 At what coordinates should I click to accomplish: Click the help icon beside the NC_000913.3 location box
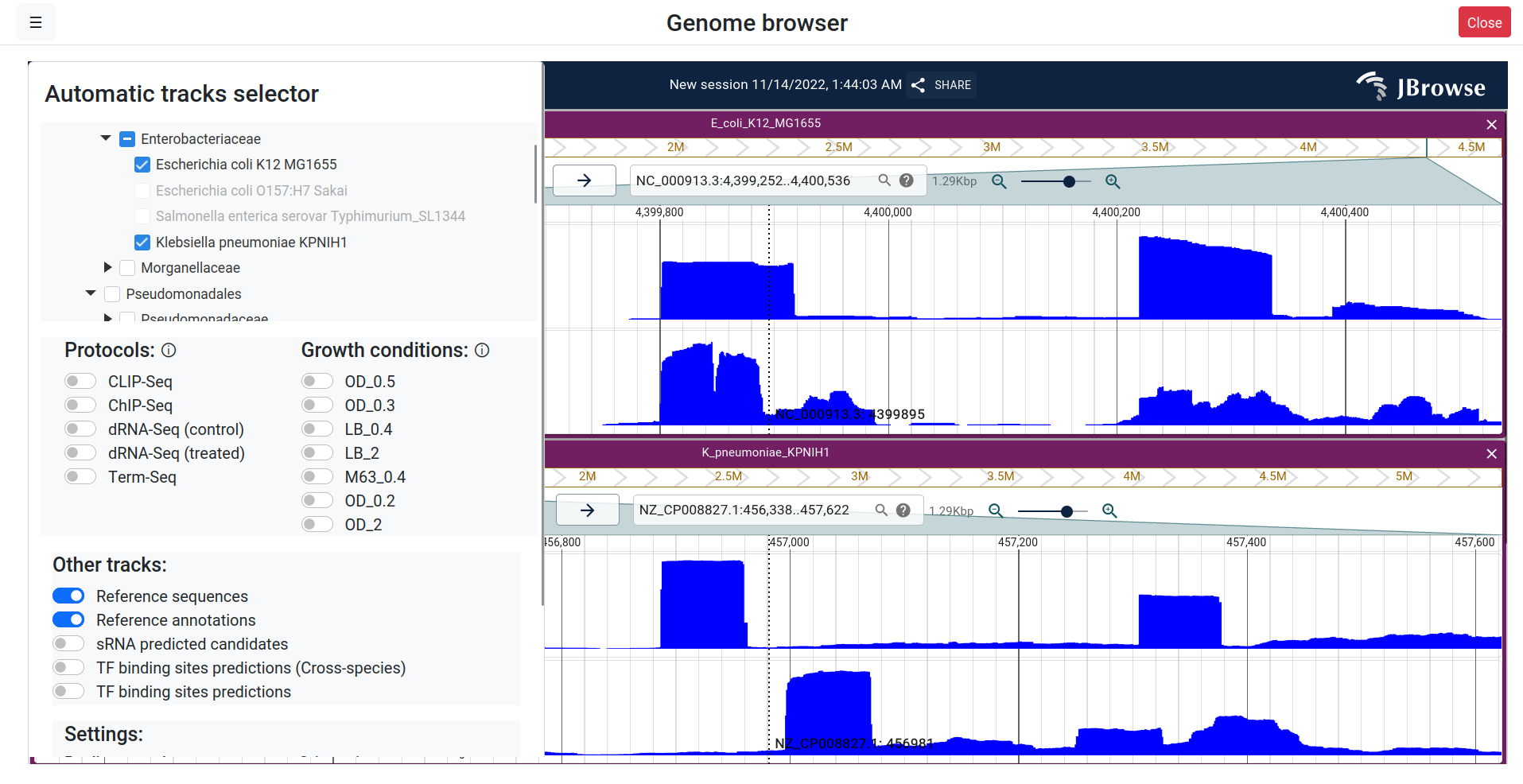906,180
